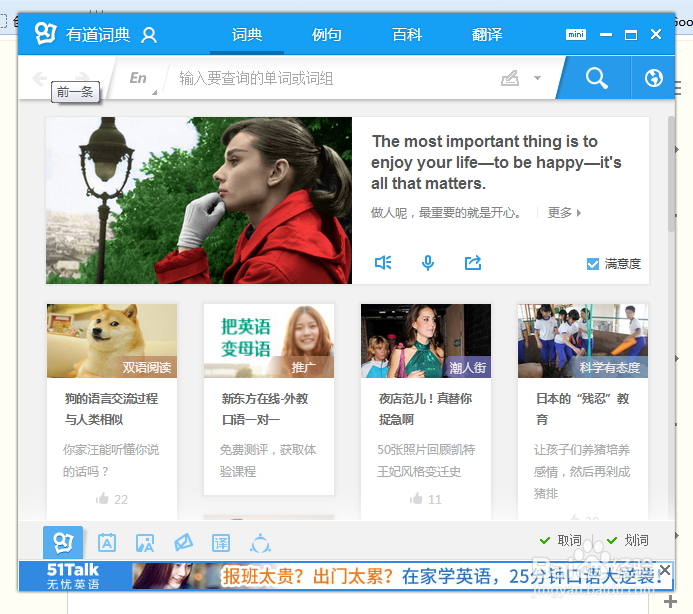Click the Chinese translation 做人呢，最重要的就是开心

click(446, 213)
